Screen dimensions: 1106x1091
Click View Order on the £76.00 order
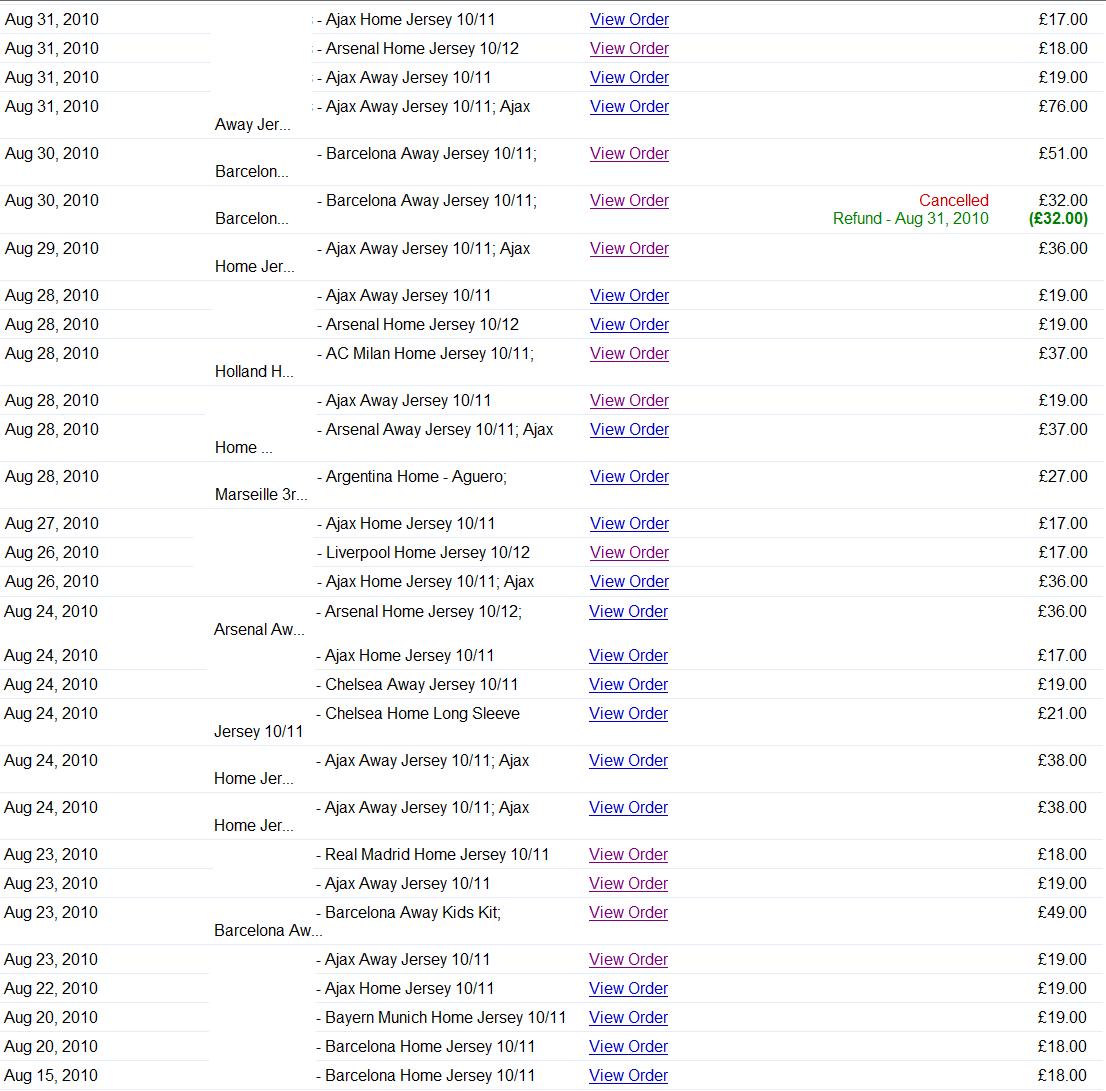(x=629, y=106)
